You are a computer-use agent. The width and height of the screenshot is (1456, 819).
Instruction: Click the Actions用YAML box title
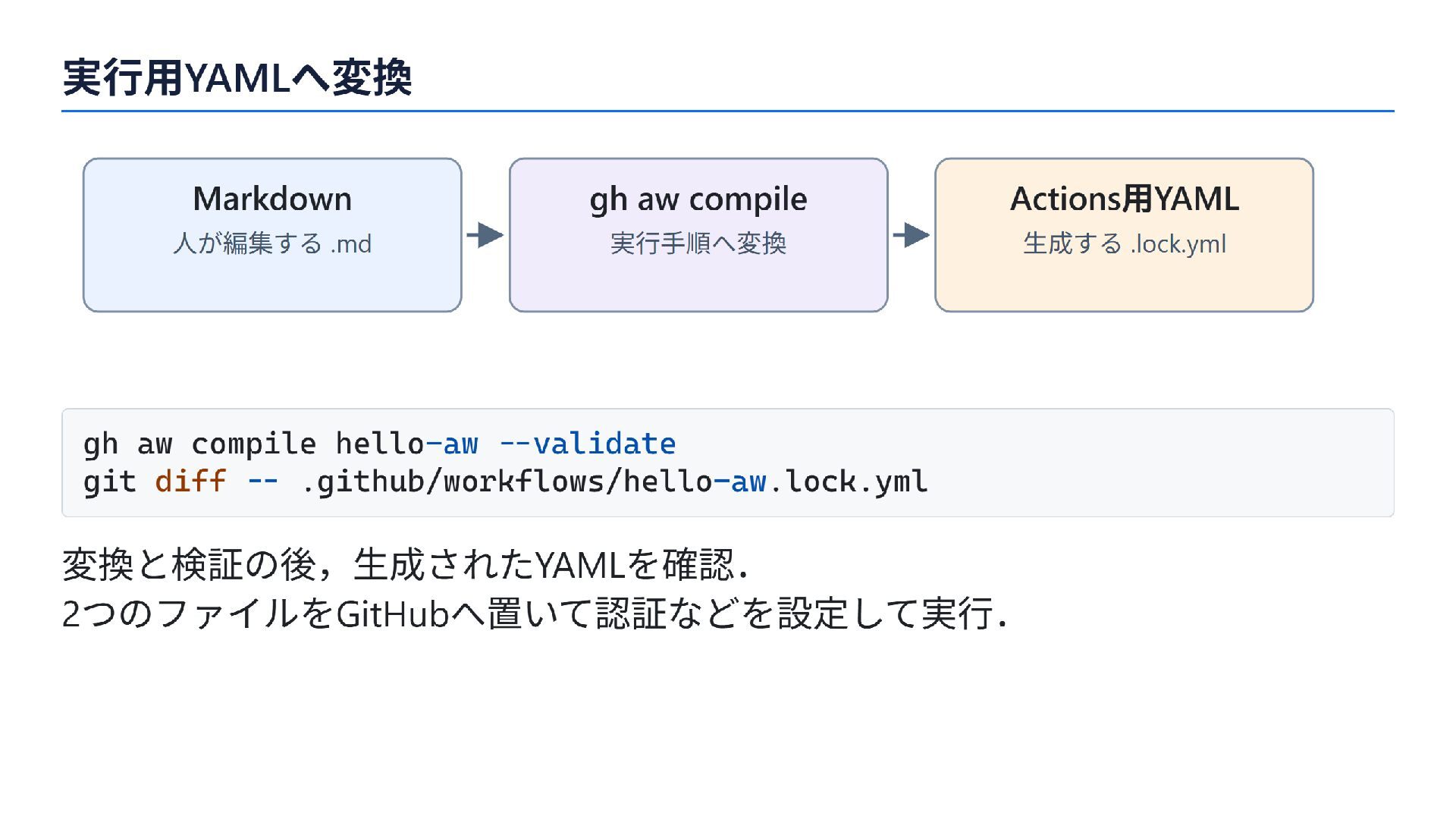coord(1125,199)
